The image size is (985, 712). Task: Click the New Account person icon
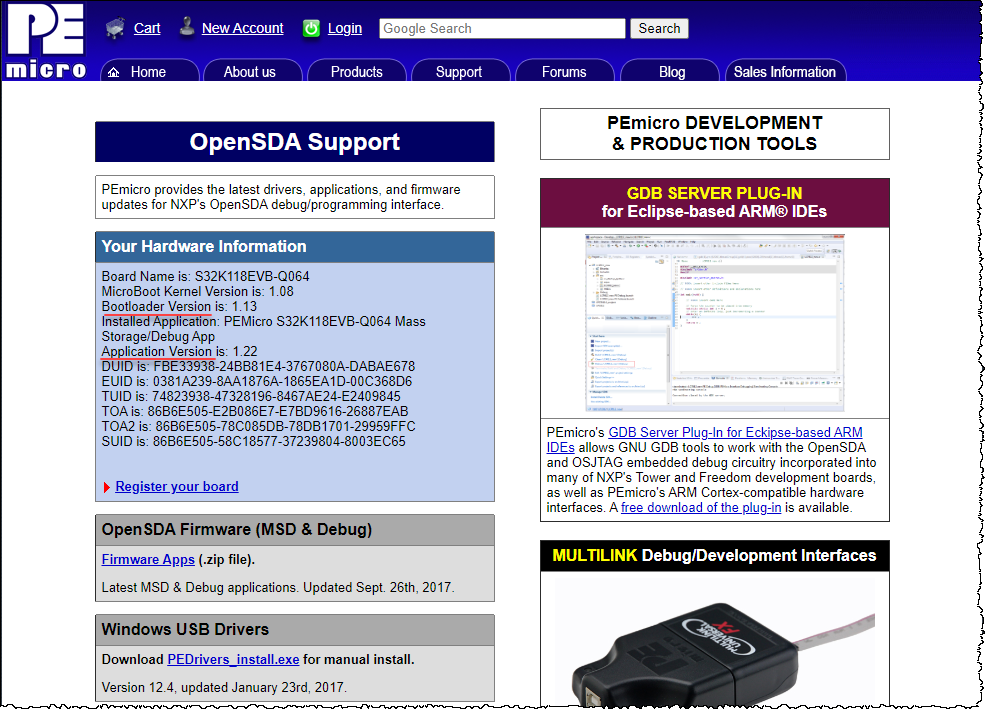click(x=186, y=27)
